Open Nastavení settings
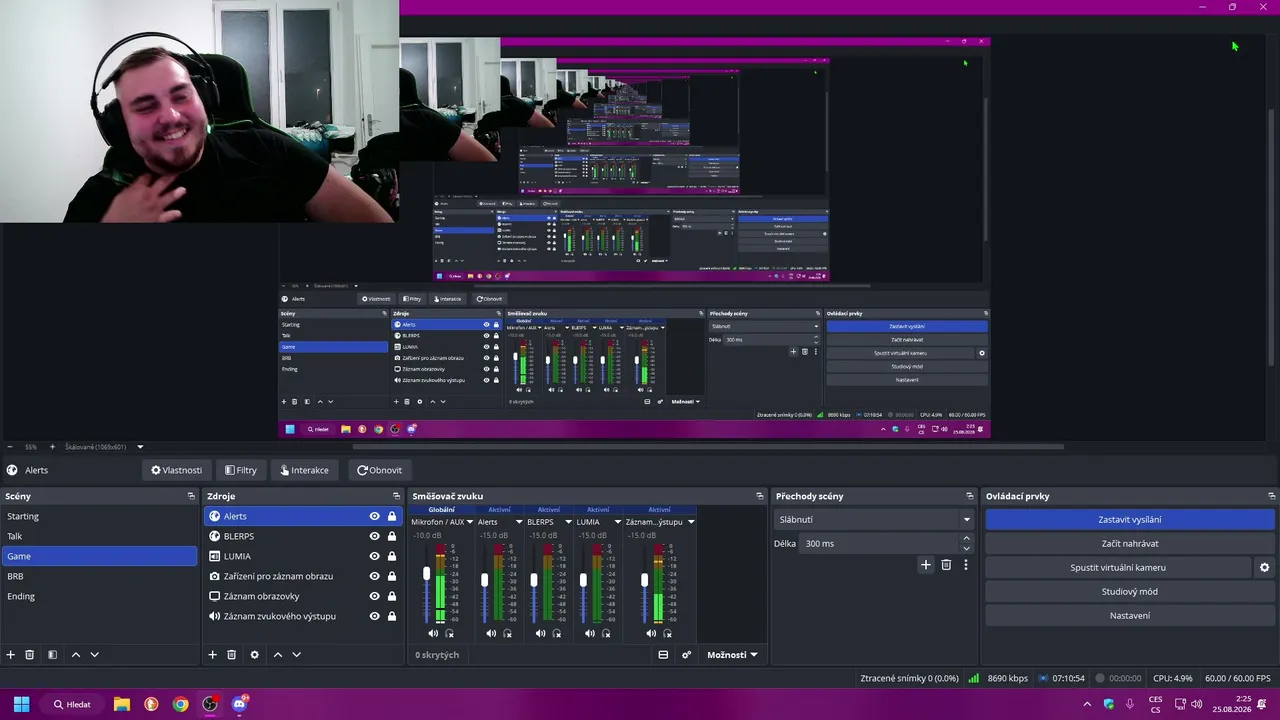Screen dimensions: 1280x720 (1130, 616)
